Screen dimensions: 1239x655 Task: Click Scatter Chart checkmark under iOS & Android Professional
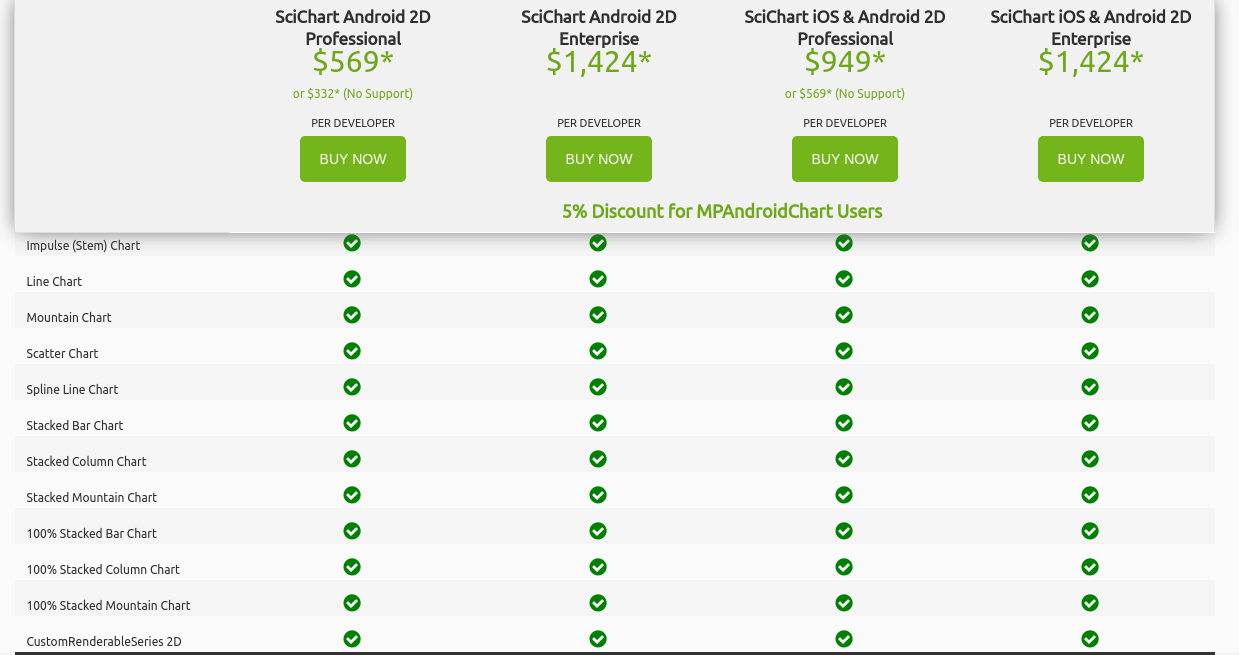pyautogui.click(x=844, y=351)
